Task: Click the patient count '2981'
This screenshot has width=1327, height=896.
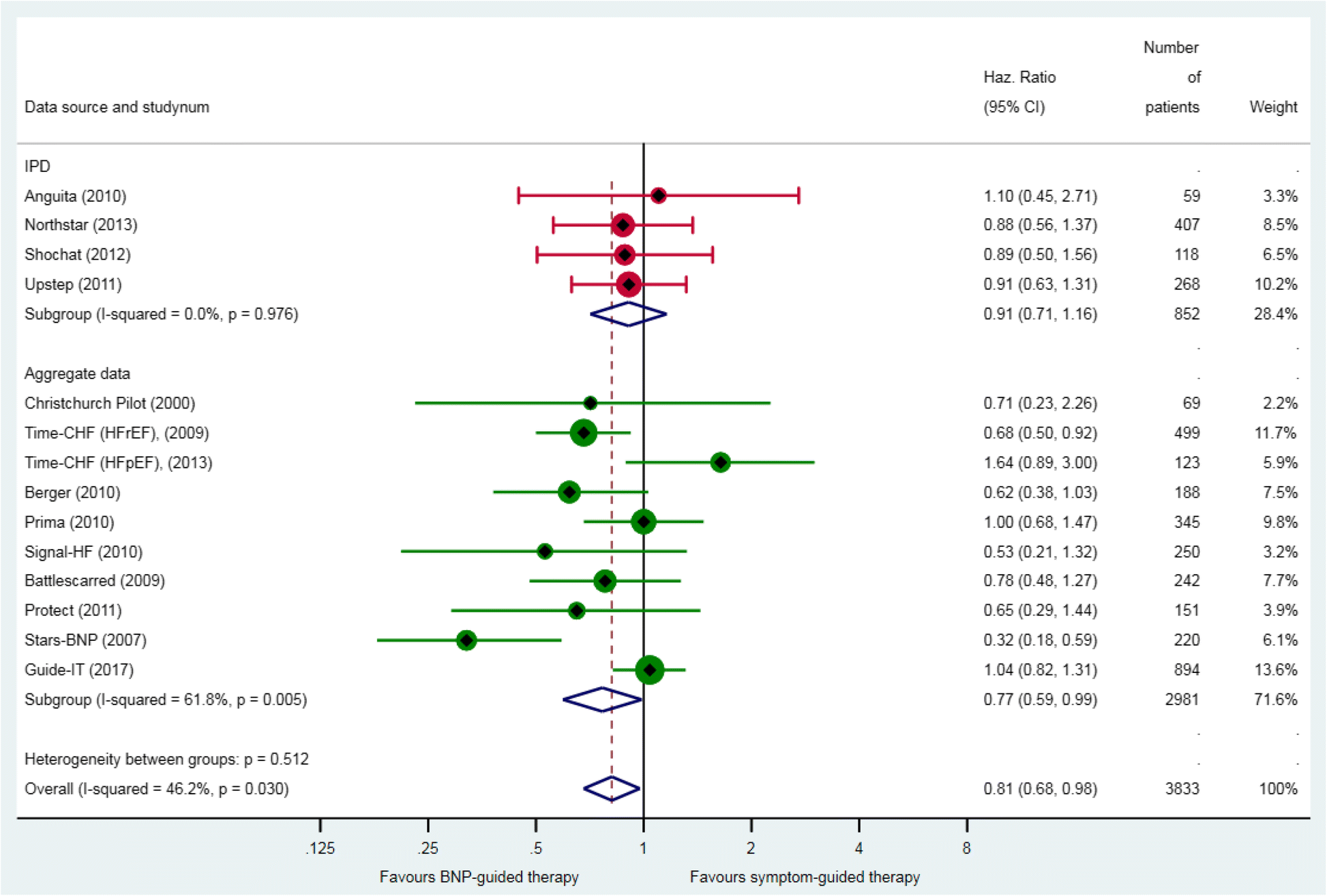Action: [x=1182, y=700]
